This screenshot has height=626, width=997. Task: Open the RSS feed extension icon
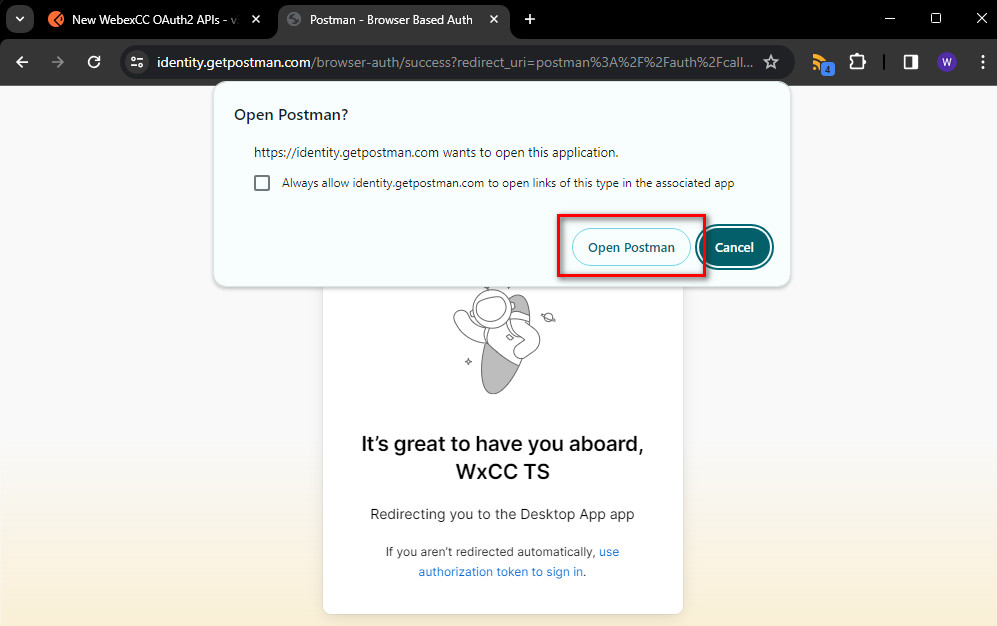pyautogui.click(x=822, y=63)
